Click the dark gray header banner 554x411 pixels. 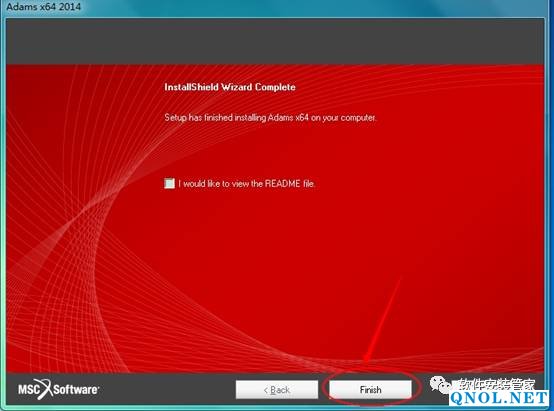(x=275, y=42)
